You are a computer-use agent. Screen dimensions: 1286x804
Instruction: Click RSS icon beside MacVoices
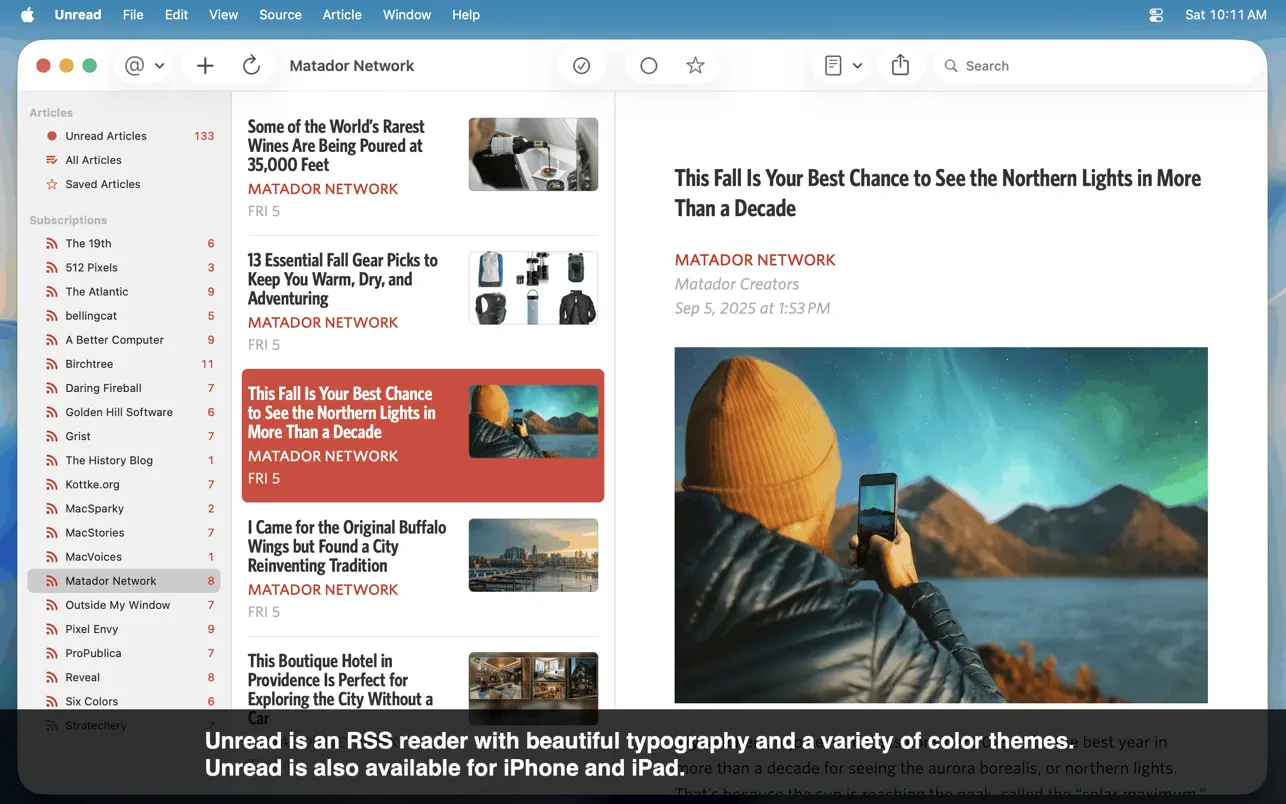click(x=52, y=557)
